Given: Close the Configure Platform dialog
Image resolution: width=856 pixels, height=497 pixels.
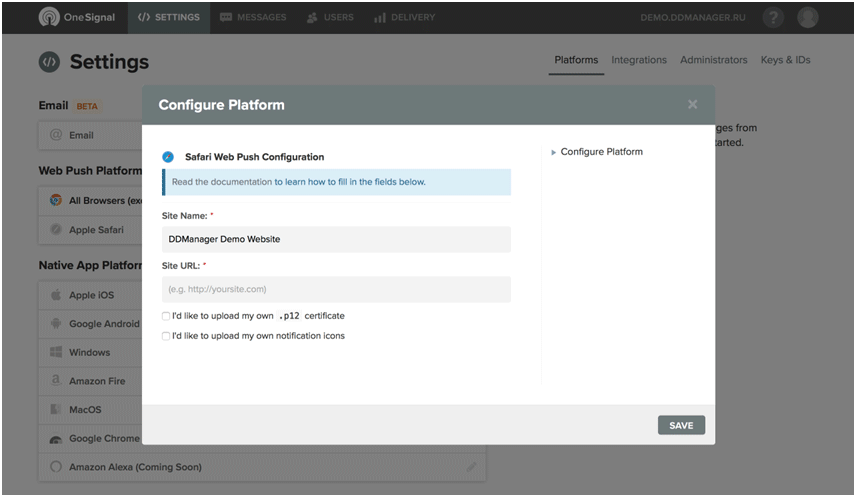Looking at the screenshot, I should click(692, 104).
